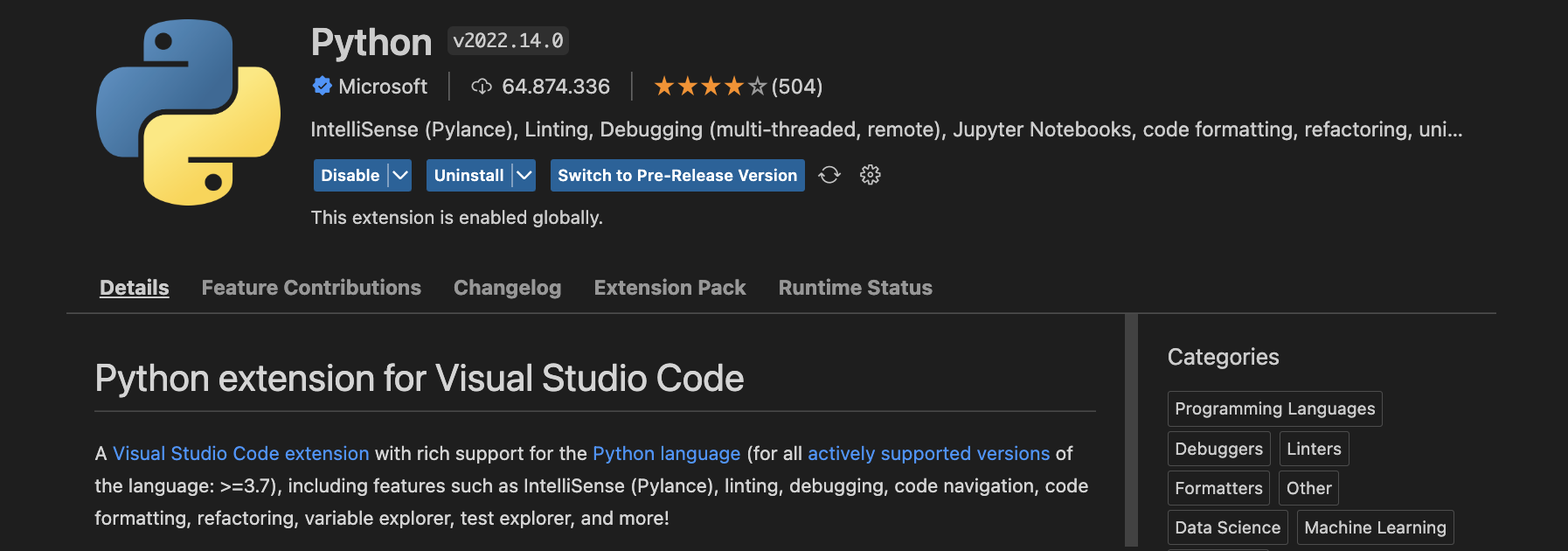
Task: Click the star rating
Action: [x=710, y=87]
